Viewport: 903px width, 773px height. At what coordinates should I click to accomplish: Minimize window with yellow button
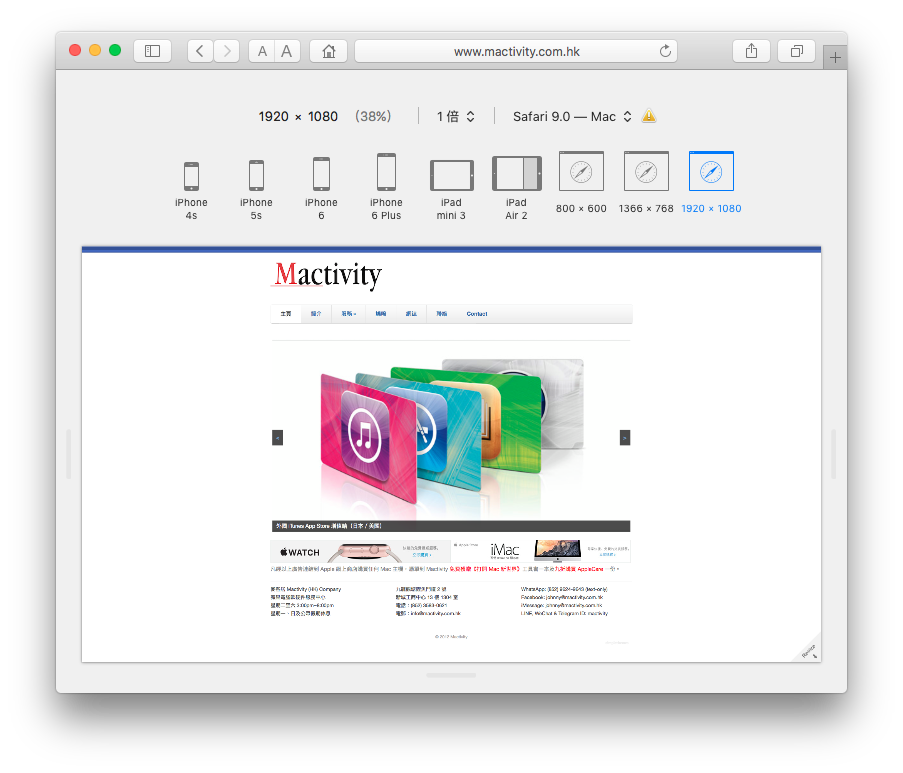click(x=95, y=50)
